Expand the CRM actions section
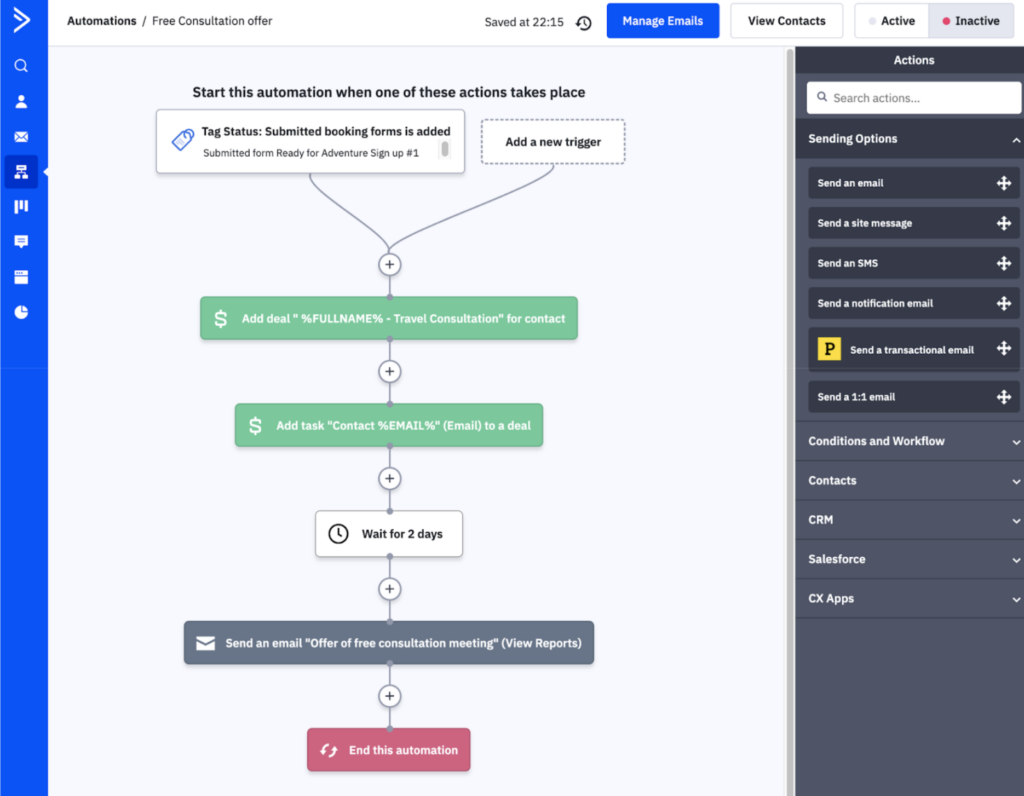Viewport: 1024px width, 796px height. click(x=910, y=519)
